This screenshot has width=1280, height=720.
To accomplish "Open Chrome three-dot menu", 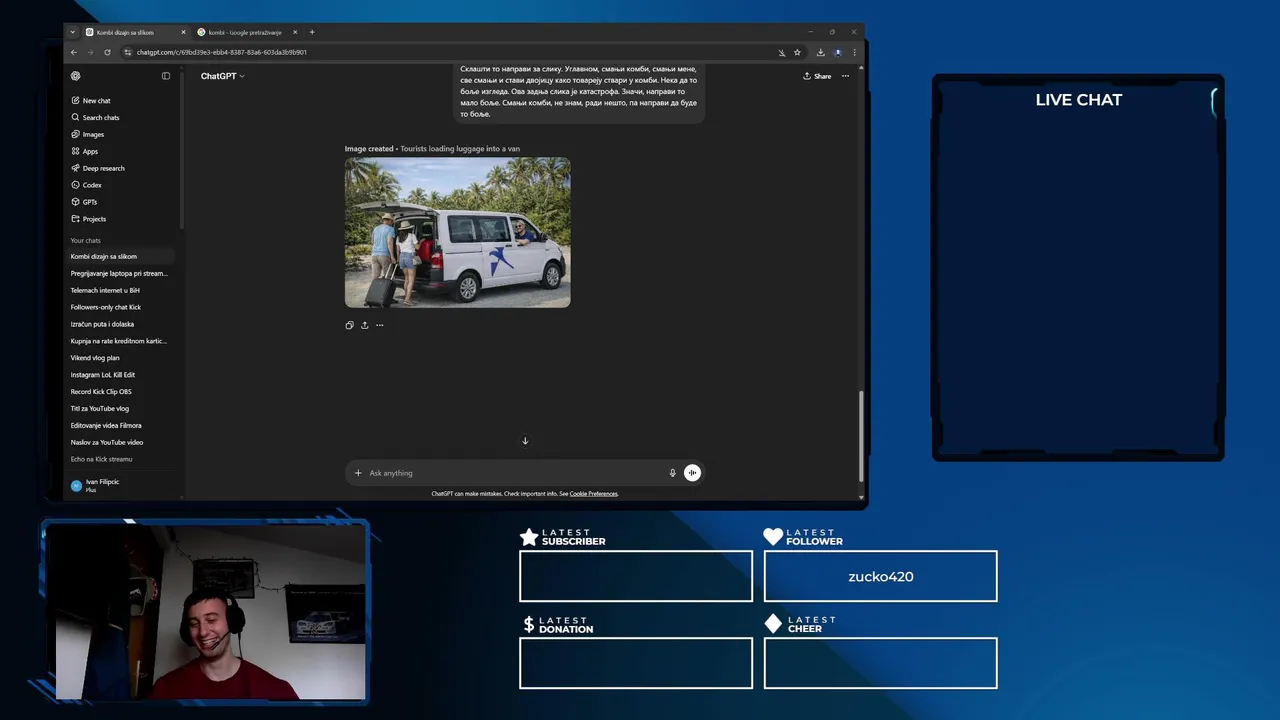I will click(854, 52).
